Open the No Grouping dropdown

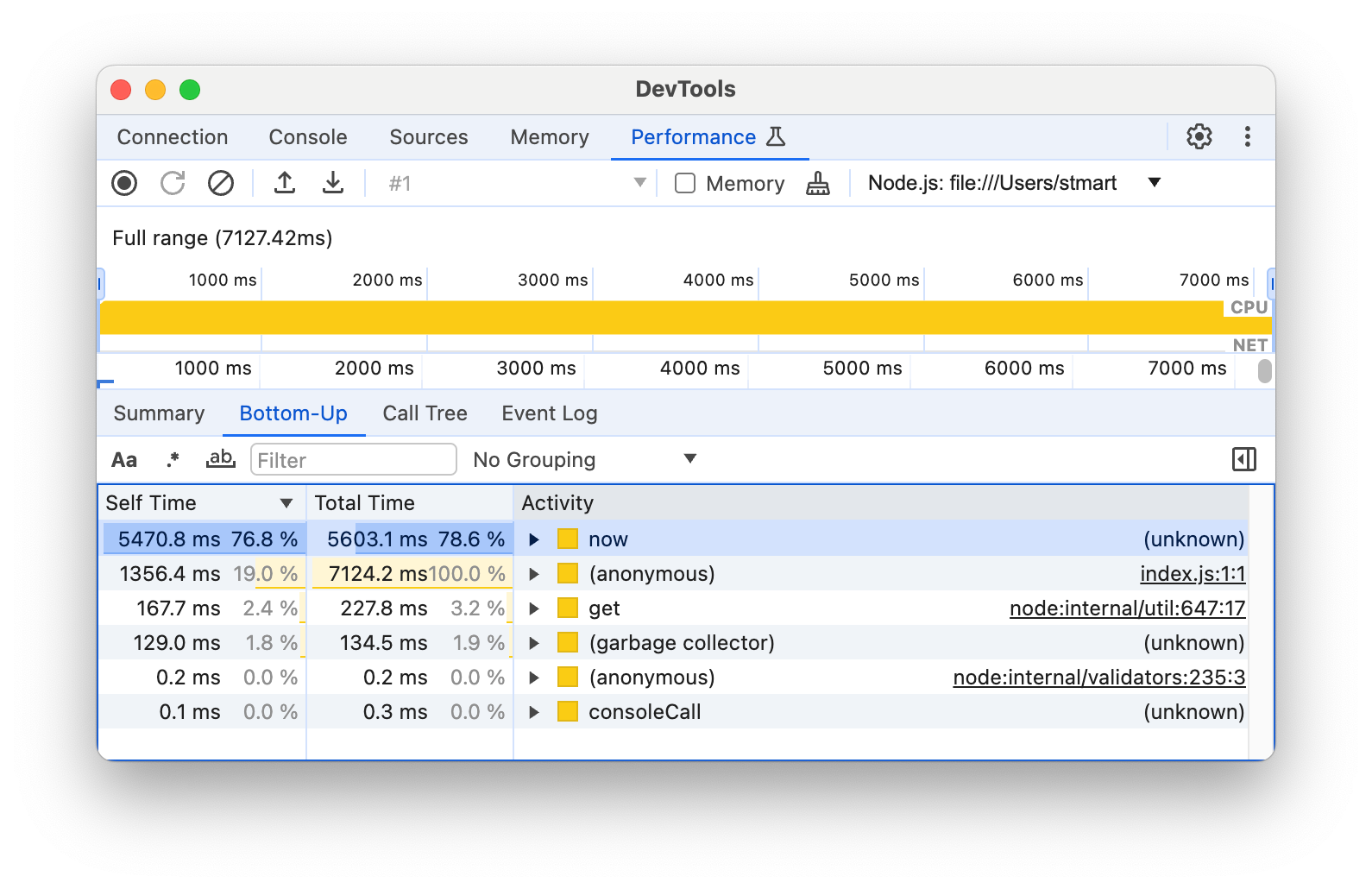coord(585,459)
